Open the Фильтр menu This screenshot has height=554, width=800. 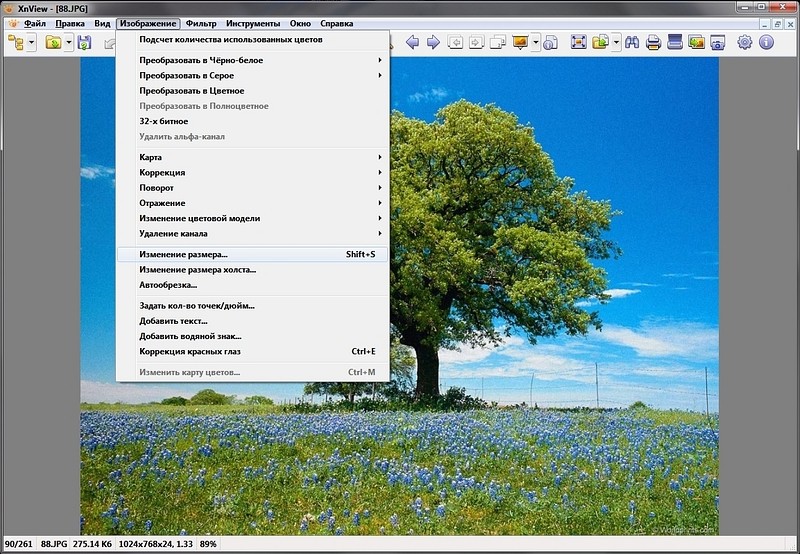(x=201, y=23)
